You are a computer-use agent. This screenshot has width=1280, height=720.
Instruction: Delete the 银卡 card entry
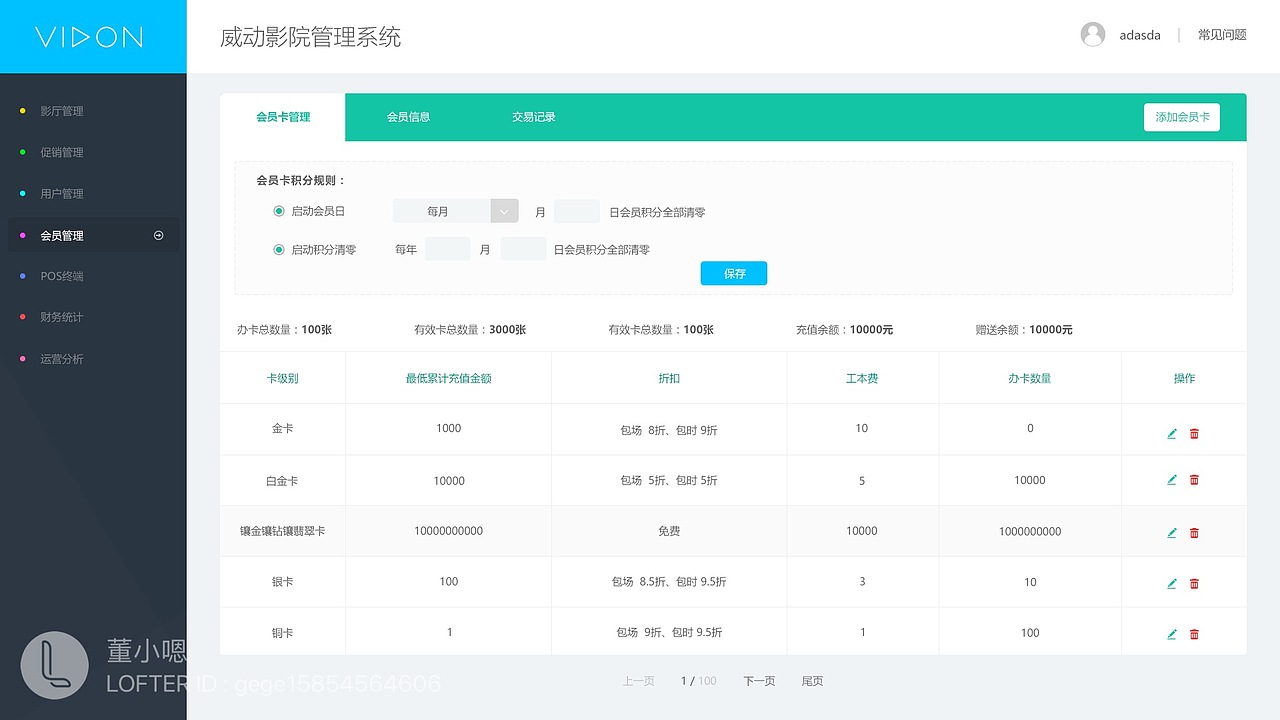[x=1194, y=582]
